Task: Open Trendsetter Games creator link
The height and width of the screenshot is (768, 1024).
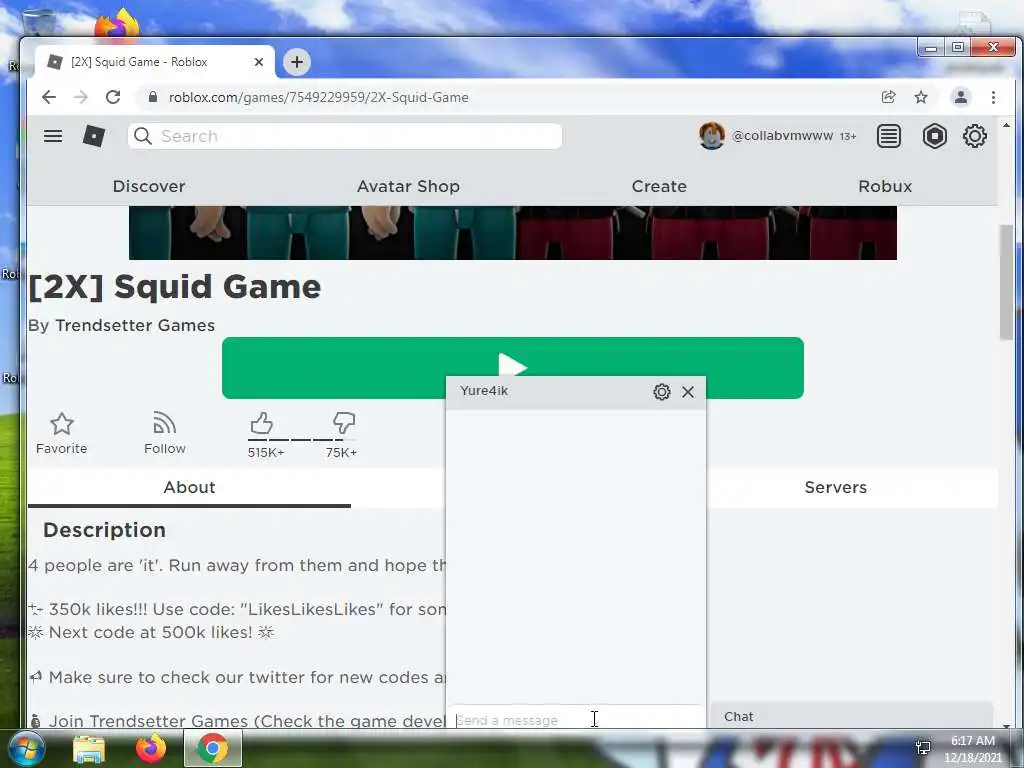Action: 135,325
